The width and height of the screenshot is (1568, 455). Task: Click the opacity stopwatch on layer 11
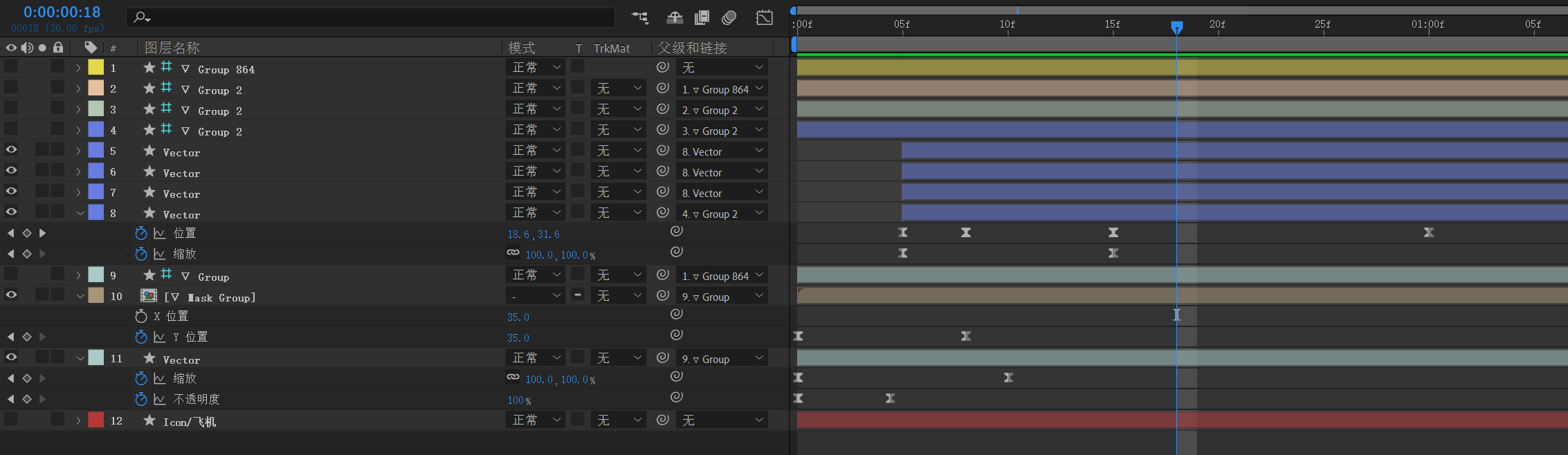[141, 399]
